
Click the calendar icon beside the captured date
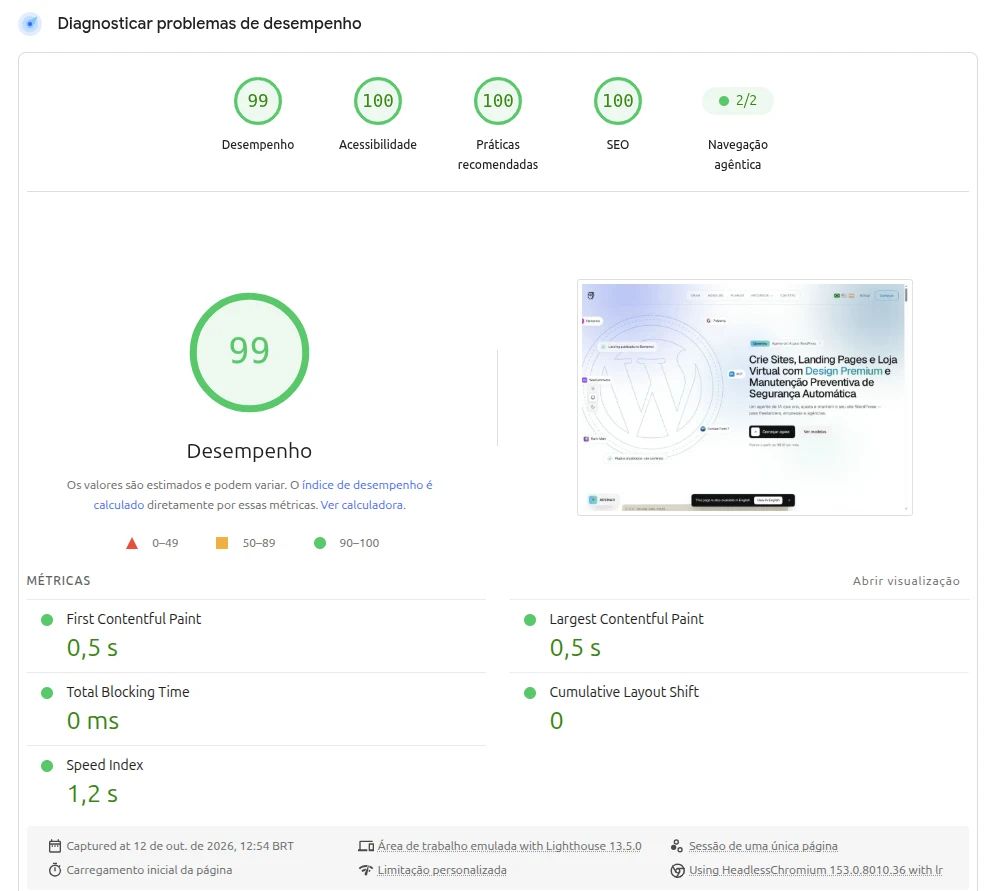(x=55, y=846)
